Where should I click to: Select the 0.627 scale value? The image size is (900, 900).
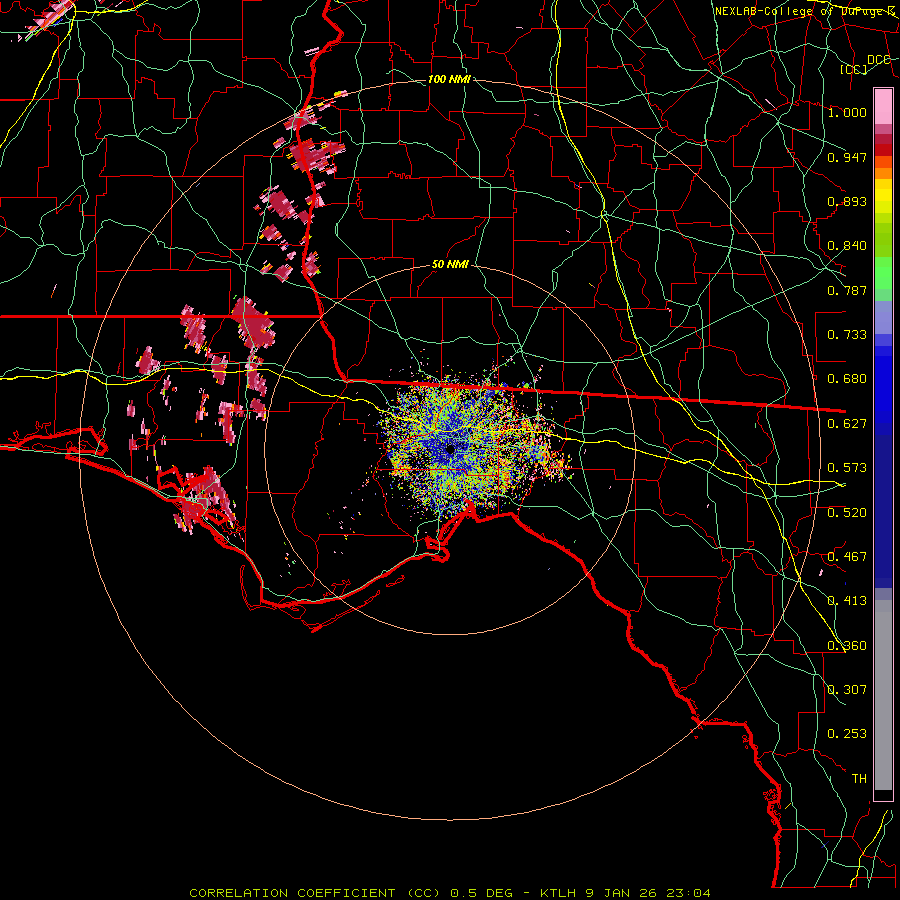click(x=847, y=424)
